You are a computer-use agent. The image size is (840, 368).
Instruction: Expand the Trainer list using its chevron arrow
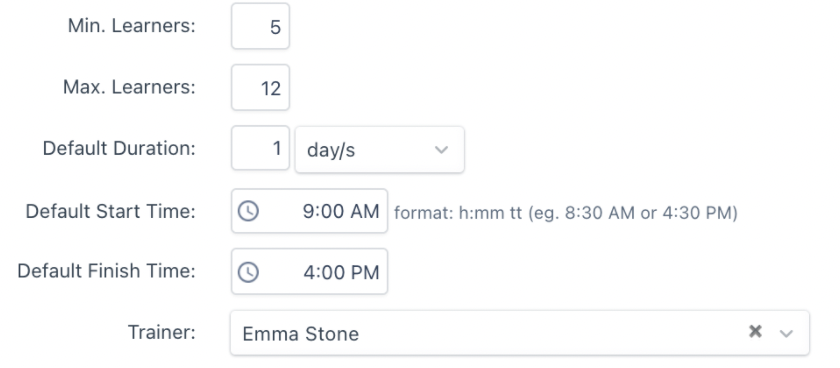786,333
